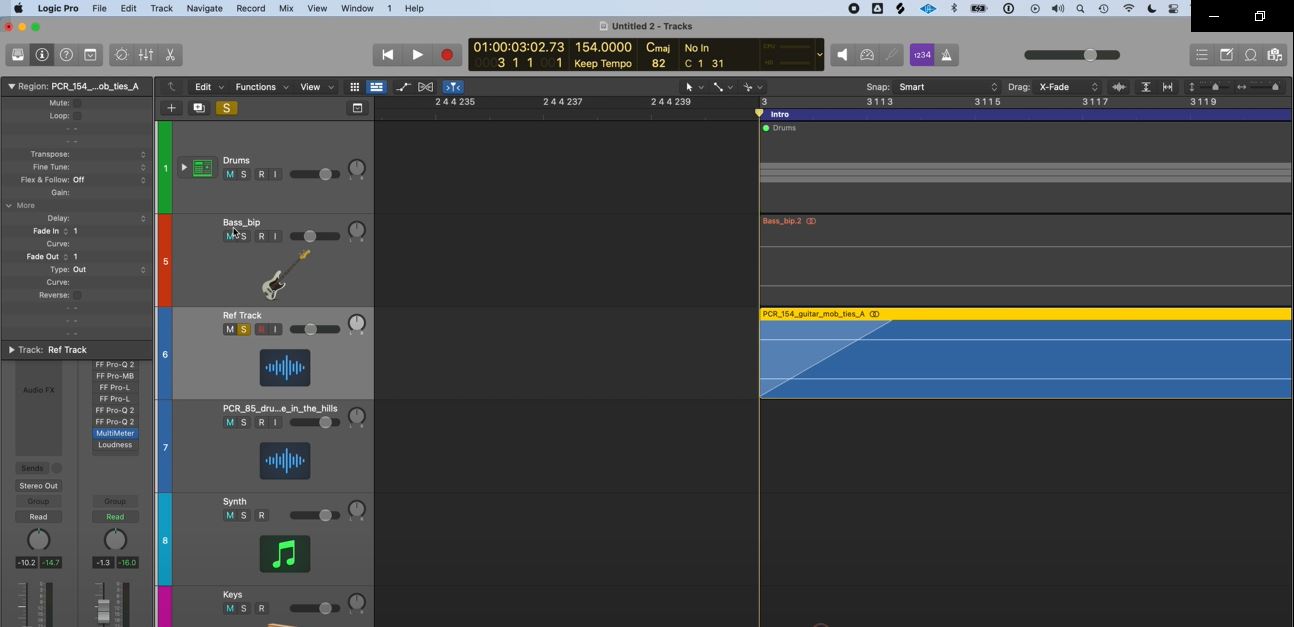Open the Drag mode X-Fade dropdown

1067,87
